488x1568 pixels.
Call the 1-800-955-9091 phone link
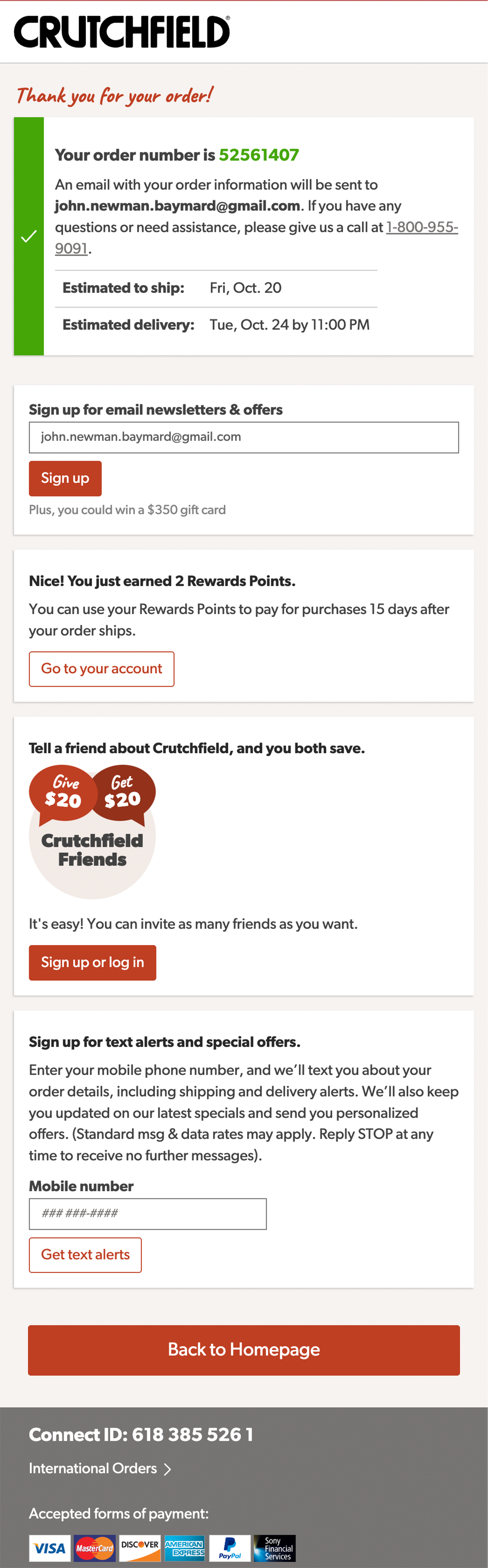point(421,227)
